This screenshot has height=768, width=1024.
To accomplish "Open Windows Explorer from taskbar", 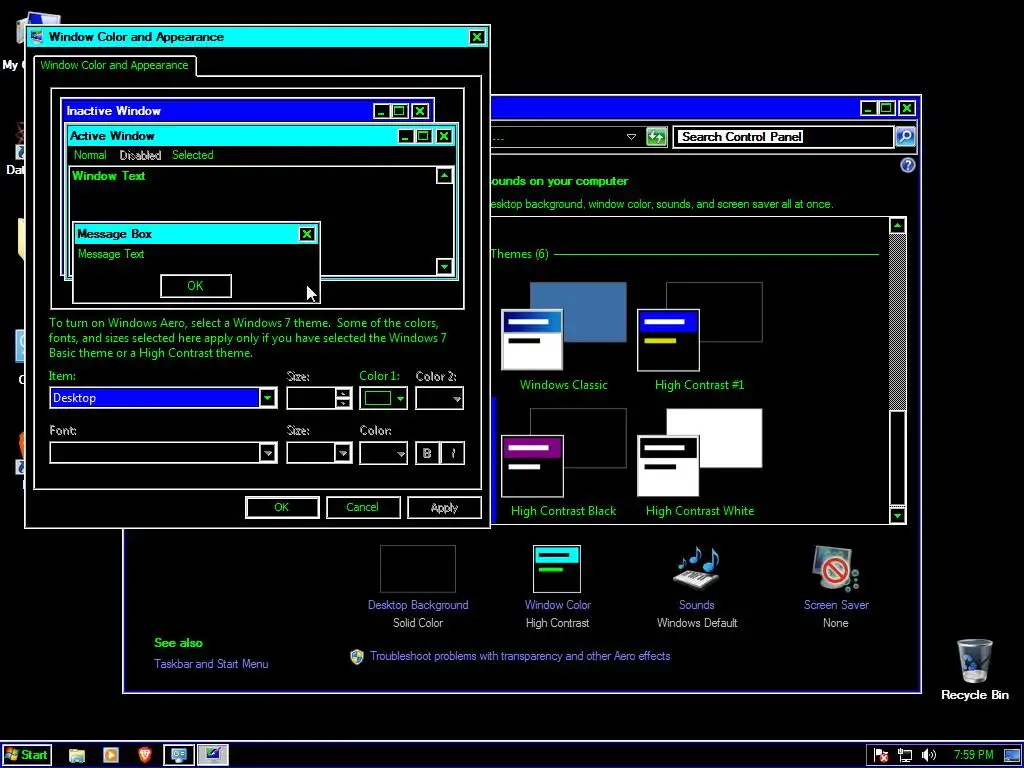I will click(77, 756).
